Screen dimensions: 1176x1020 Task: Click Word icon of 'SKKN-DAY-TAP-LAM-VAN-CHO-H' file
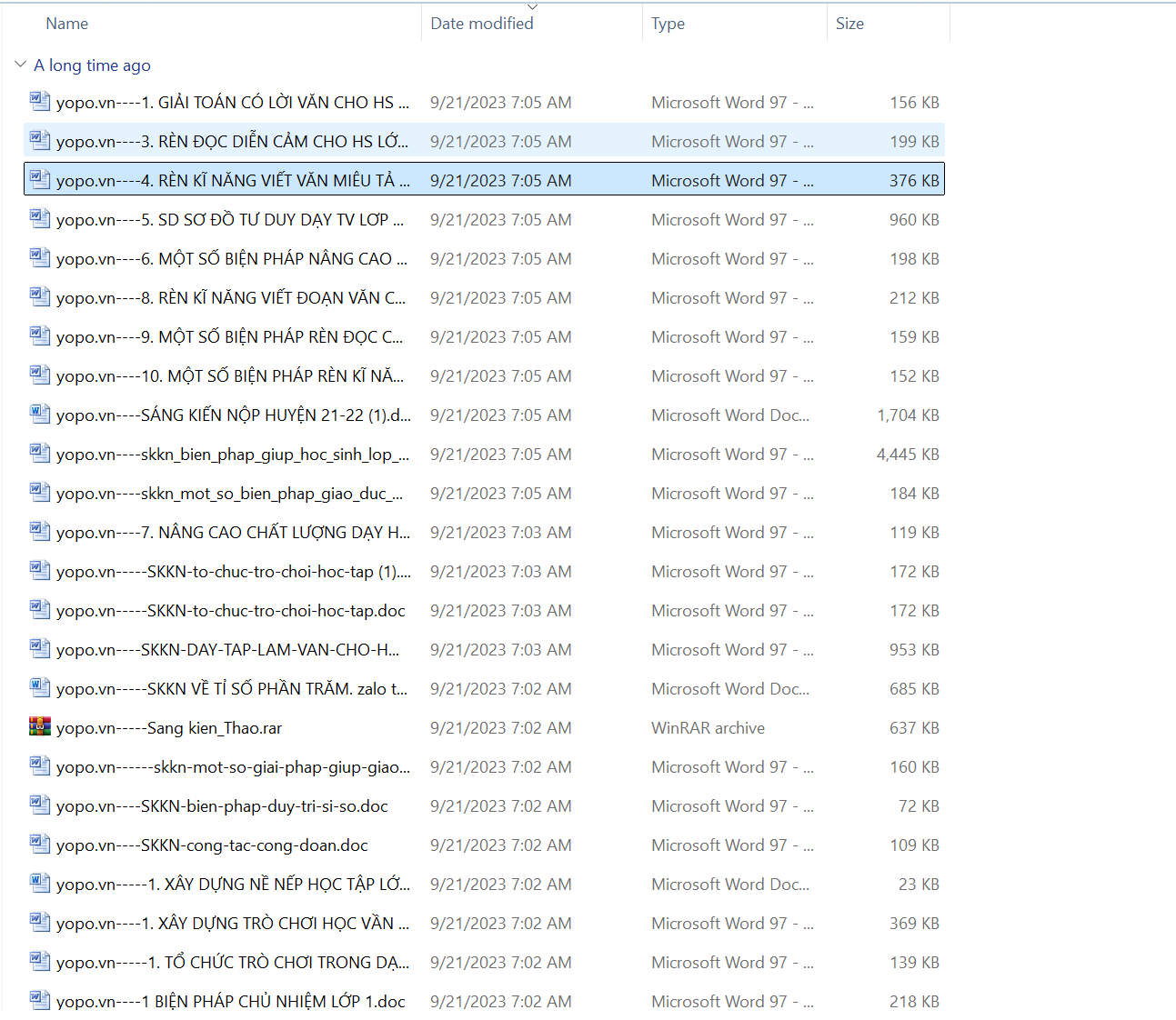click(x=39, y=648)
